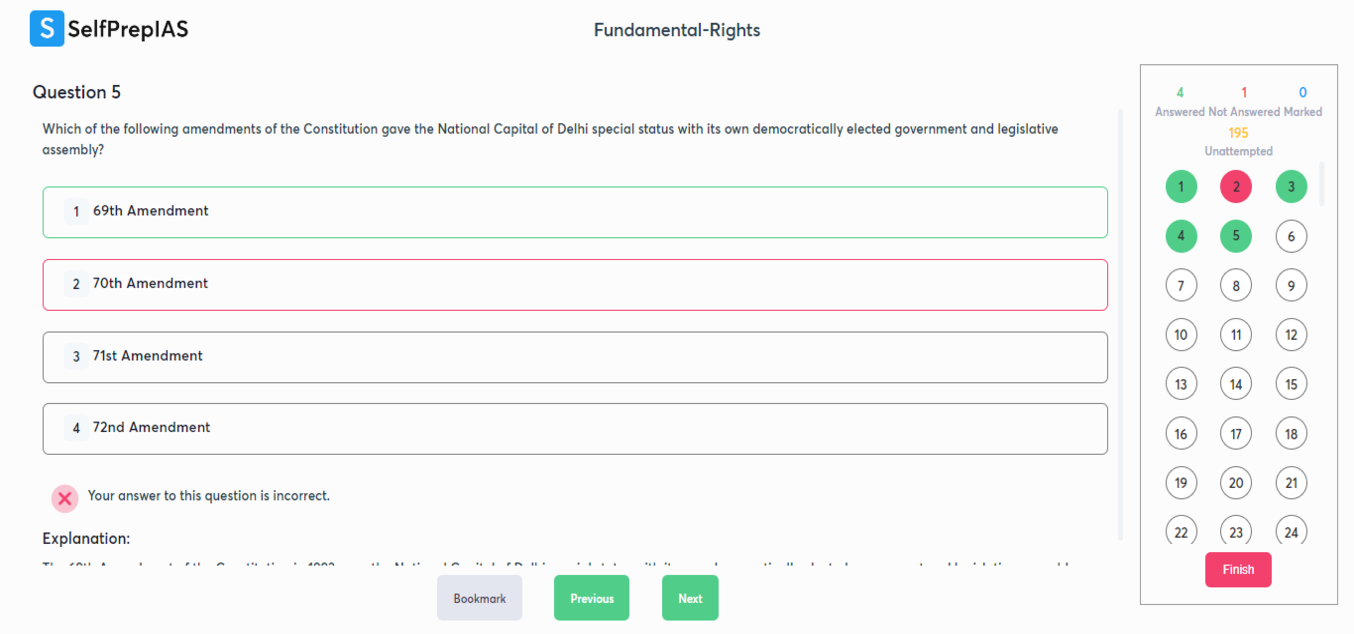Click the green Next button
The width and height of the screenshot is (1354, 634).
tap(690, 598)
